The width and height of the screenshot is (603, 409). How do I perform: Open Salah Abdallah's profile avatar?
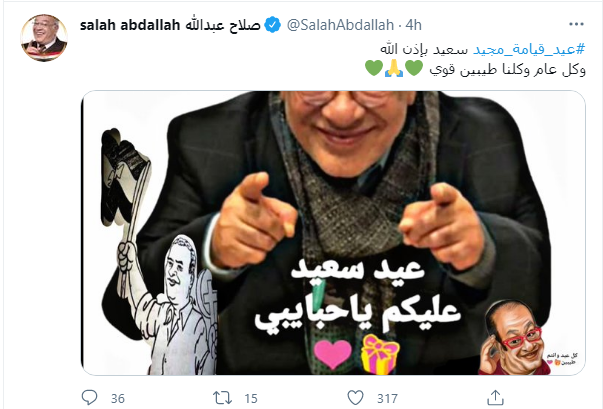click(x=44, y=38)
